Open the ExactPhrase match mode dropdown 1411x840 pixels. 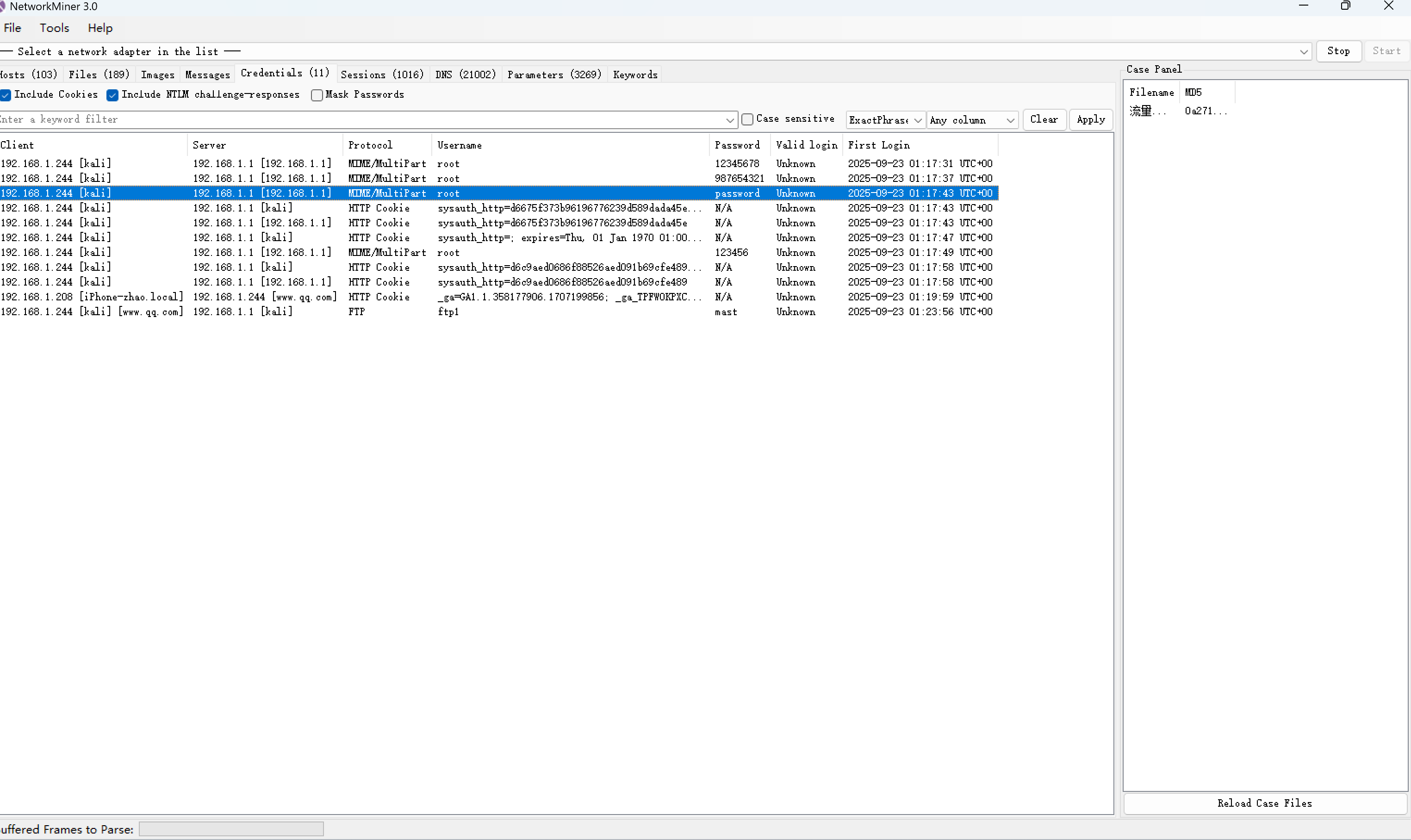pyautogui.click(x=918, y=120)
